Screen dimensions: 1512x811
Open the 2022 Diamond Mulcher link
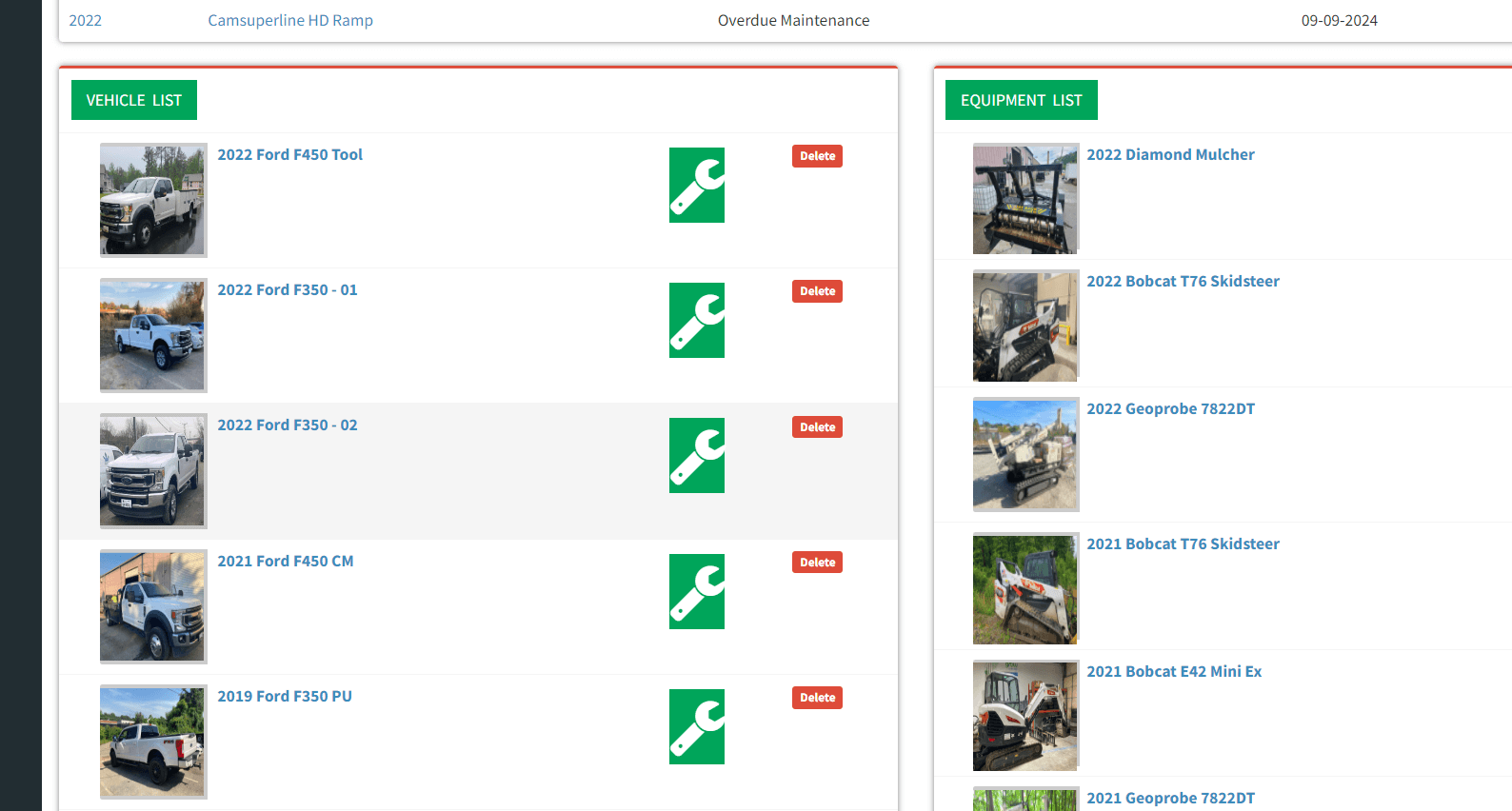[1170, 154]
